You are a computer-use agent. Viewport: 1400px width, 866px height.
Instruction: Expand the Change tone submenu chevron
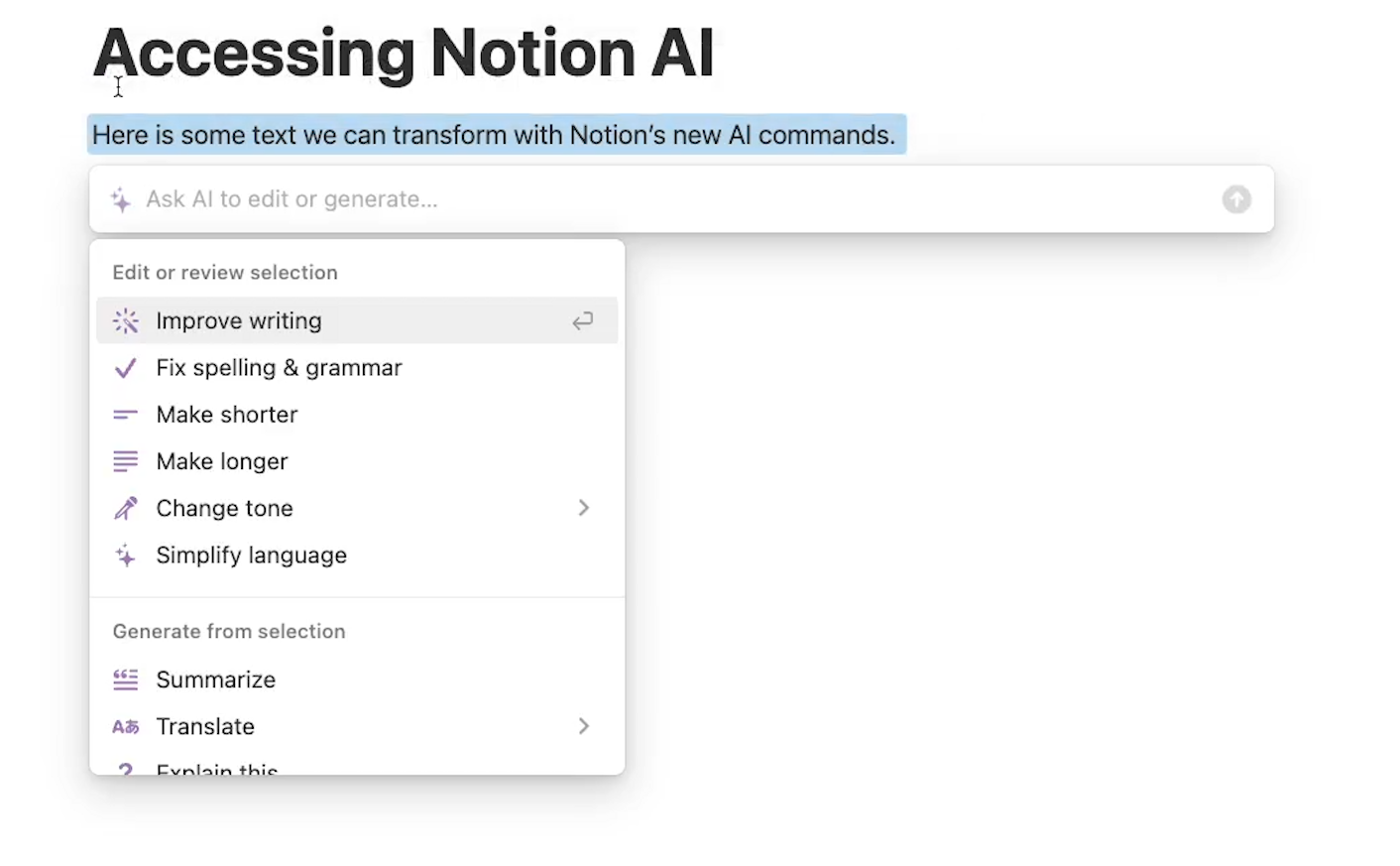[x=584, y=507]
